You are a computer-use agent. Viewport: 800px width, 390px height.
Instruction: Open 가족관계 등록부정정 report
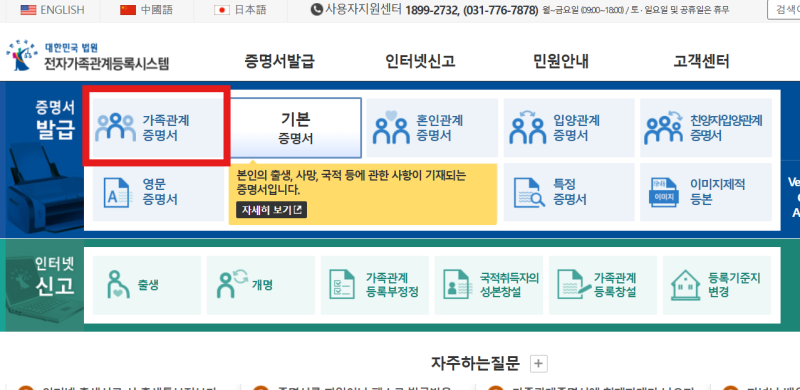pyautogui.click(x=375, y=285)
